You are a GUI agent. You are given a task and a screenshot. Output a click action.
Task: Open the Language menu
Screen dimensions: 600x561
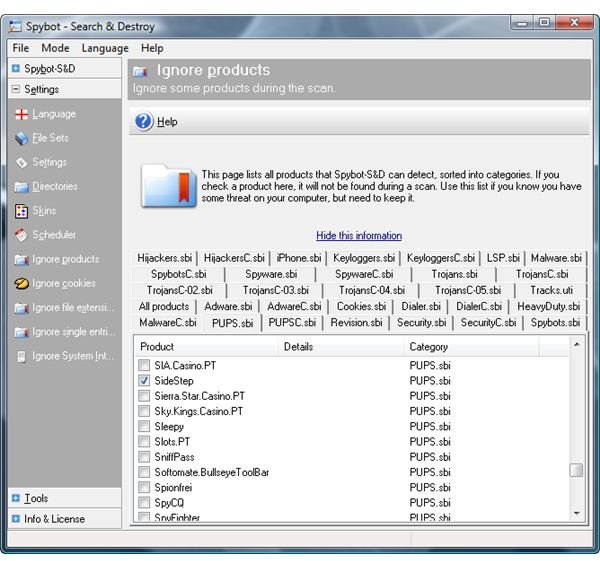pos(105,48)
